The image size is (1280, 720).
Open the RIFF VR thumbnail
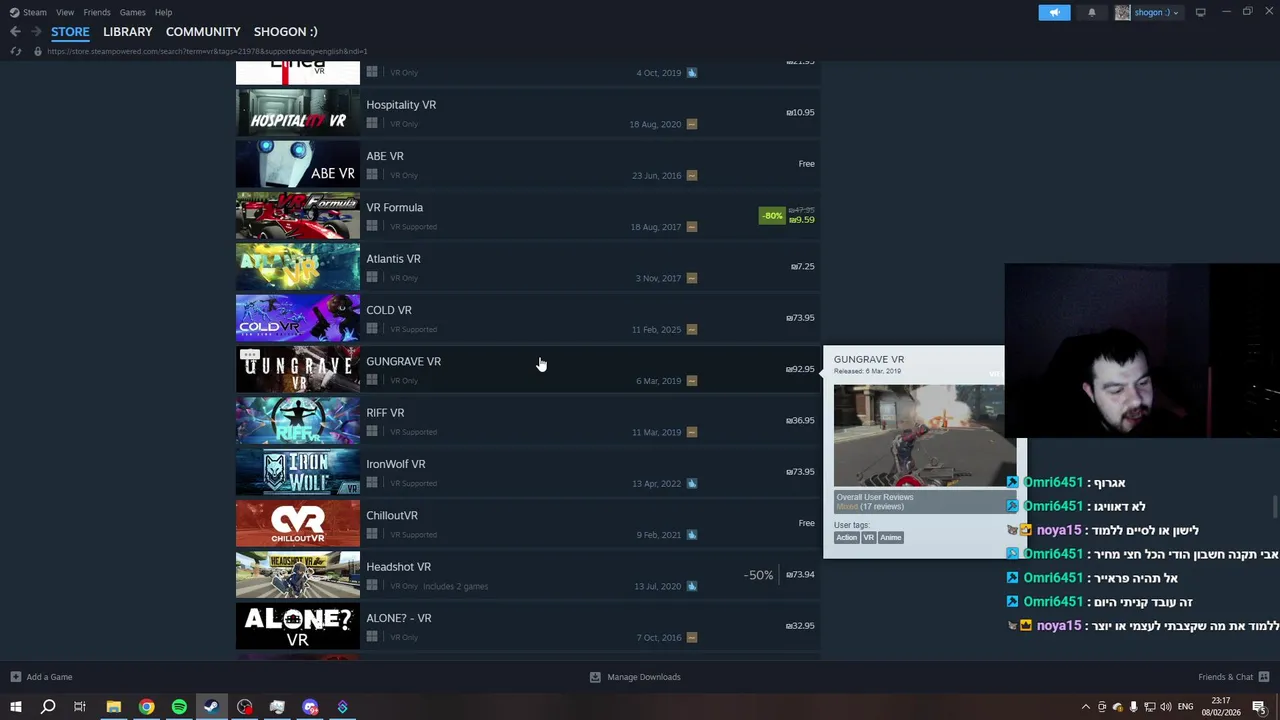pos(297,420)
